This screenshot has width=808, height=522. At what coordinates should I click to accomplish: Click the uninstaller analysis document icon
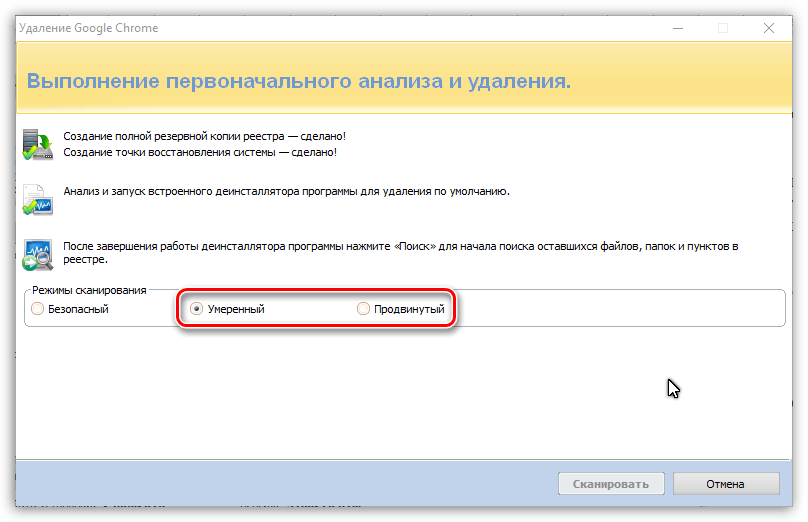[38, 199]
